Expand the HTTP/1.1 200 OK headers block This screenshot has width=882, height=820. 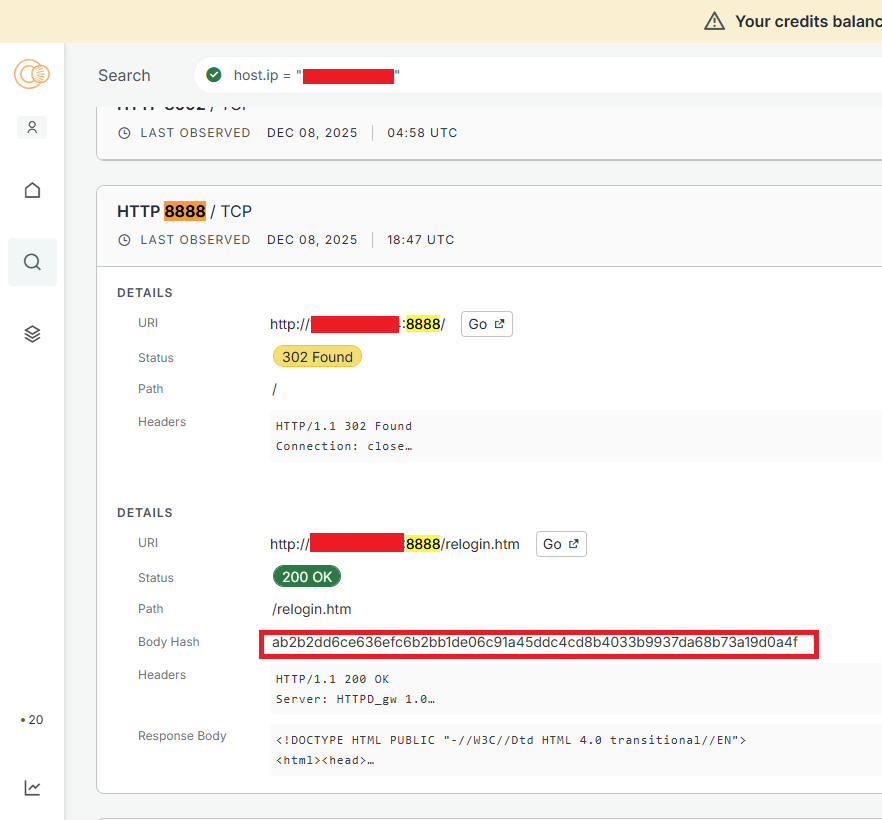click(354, 689)
